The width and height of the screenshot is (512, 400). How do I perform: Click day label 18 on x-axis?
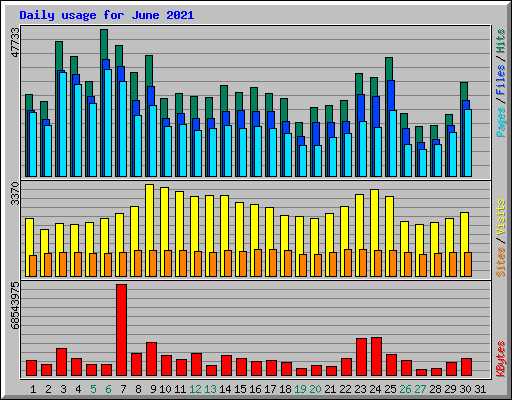click(285, 389)
